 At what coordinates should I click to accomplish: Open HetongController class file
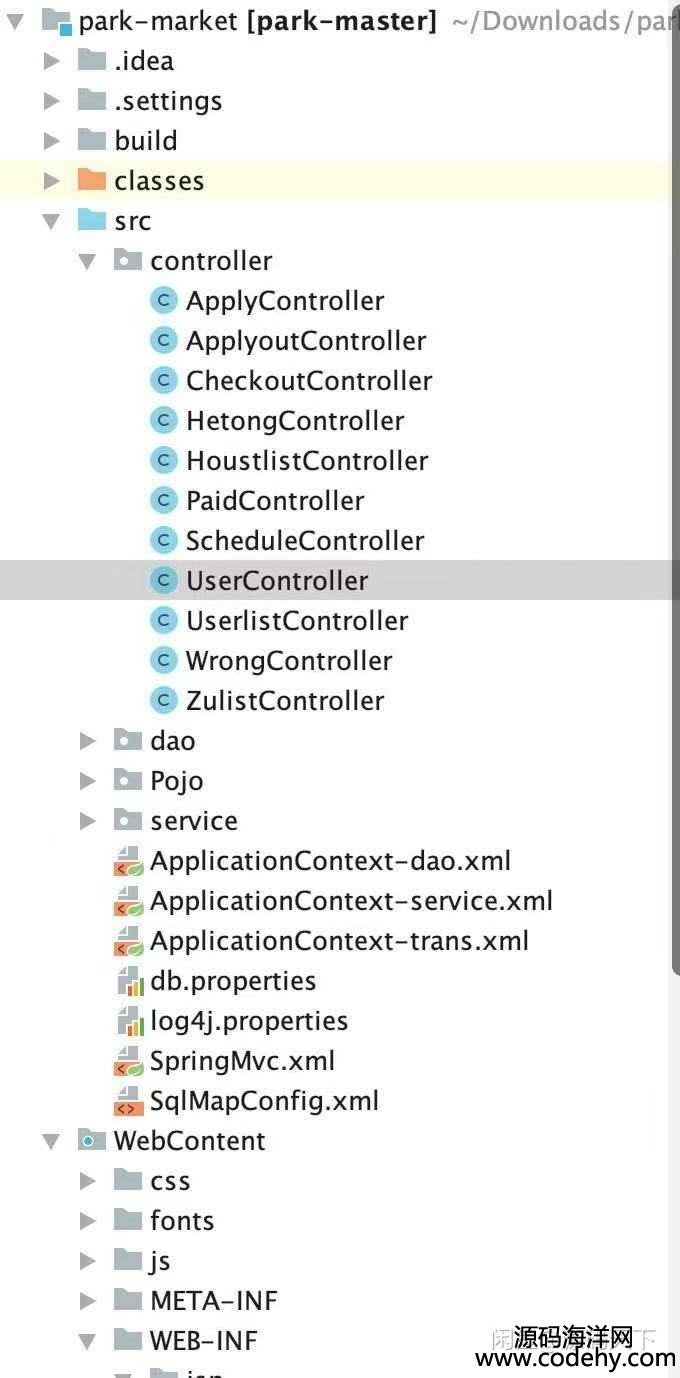tap(294, 421)
